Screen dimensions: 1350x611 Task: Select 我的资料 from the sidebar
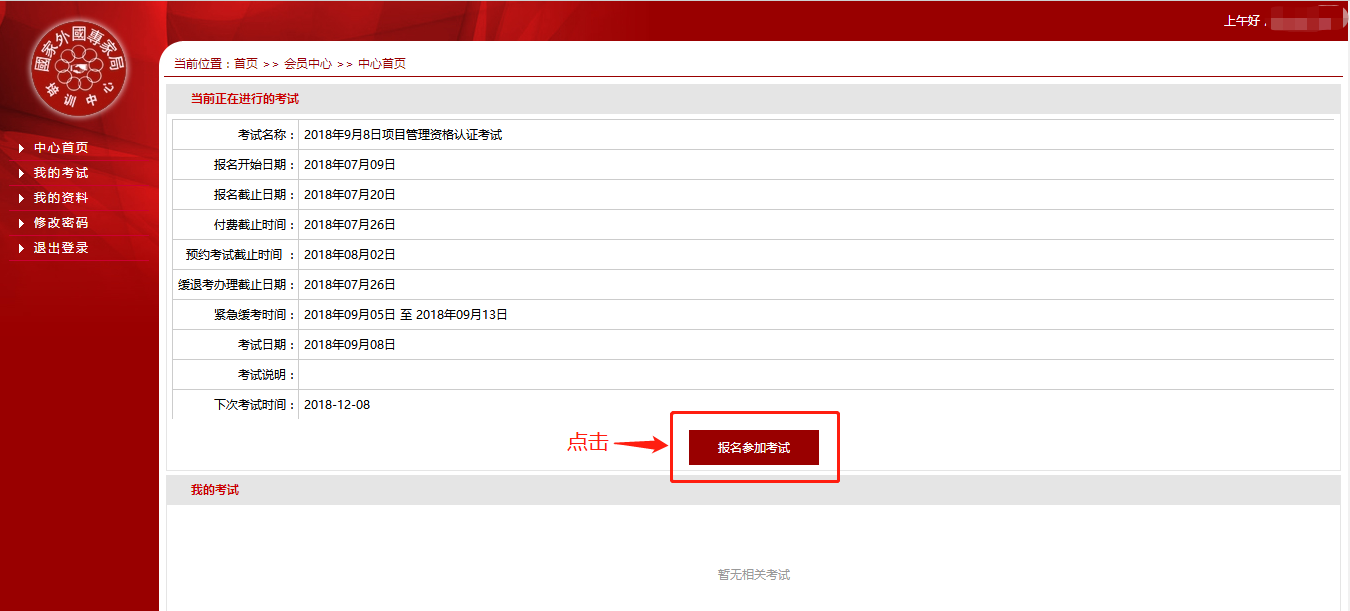[x=61, y=198]
